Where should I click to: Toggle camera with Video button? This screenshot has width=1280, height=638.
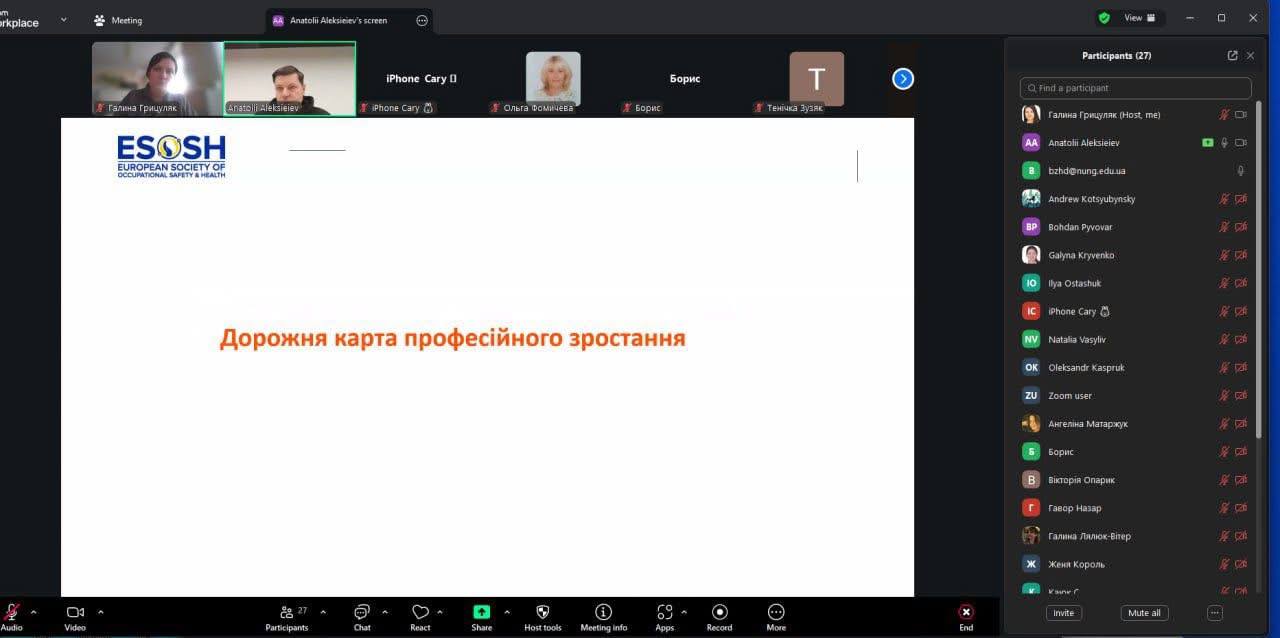pos(75,612)
